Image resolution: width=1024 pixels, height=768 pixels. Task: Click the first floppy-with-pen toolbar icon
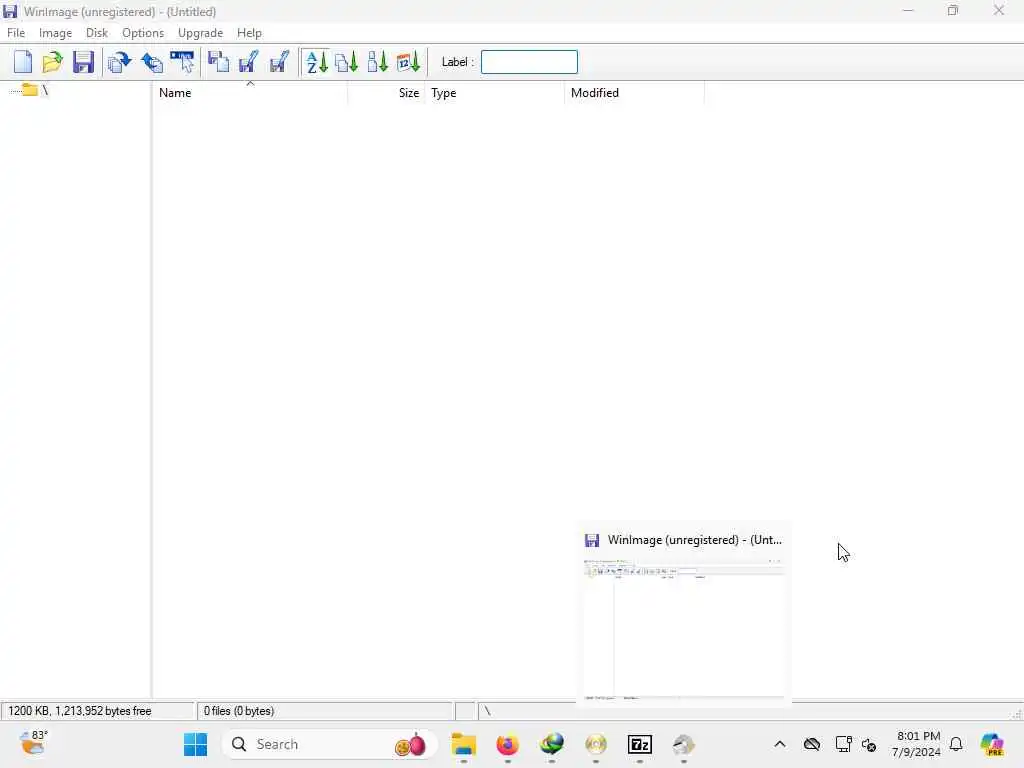[x=248, y=62]
